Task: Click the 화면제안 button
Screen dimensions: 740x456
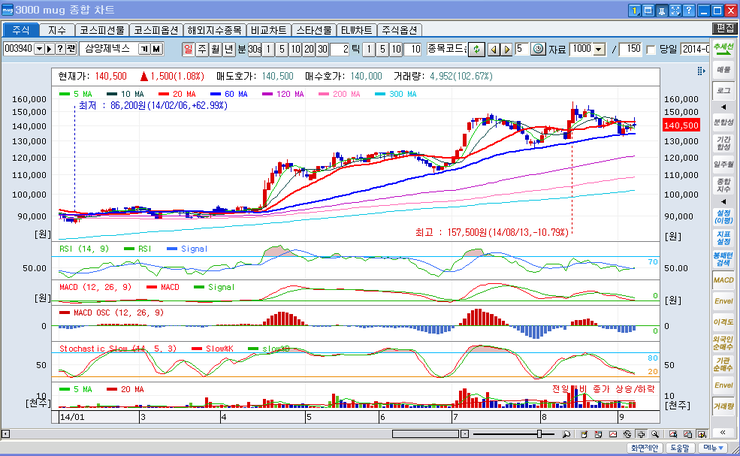Action: [645, 448]
